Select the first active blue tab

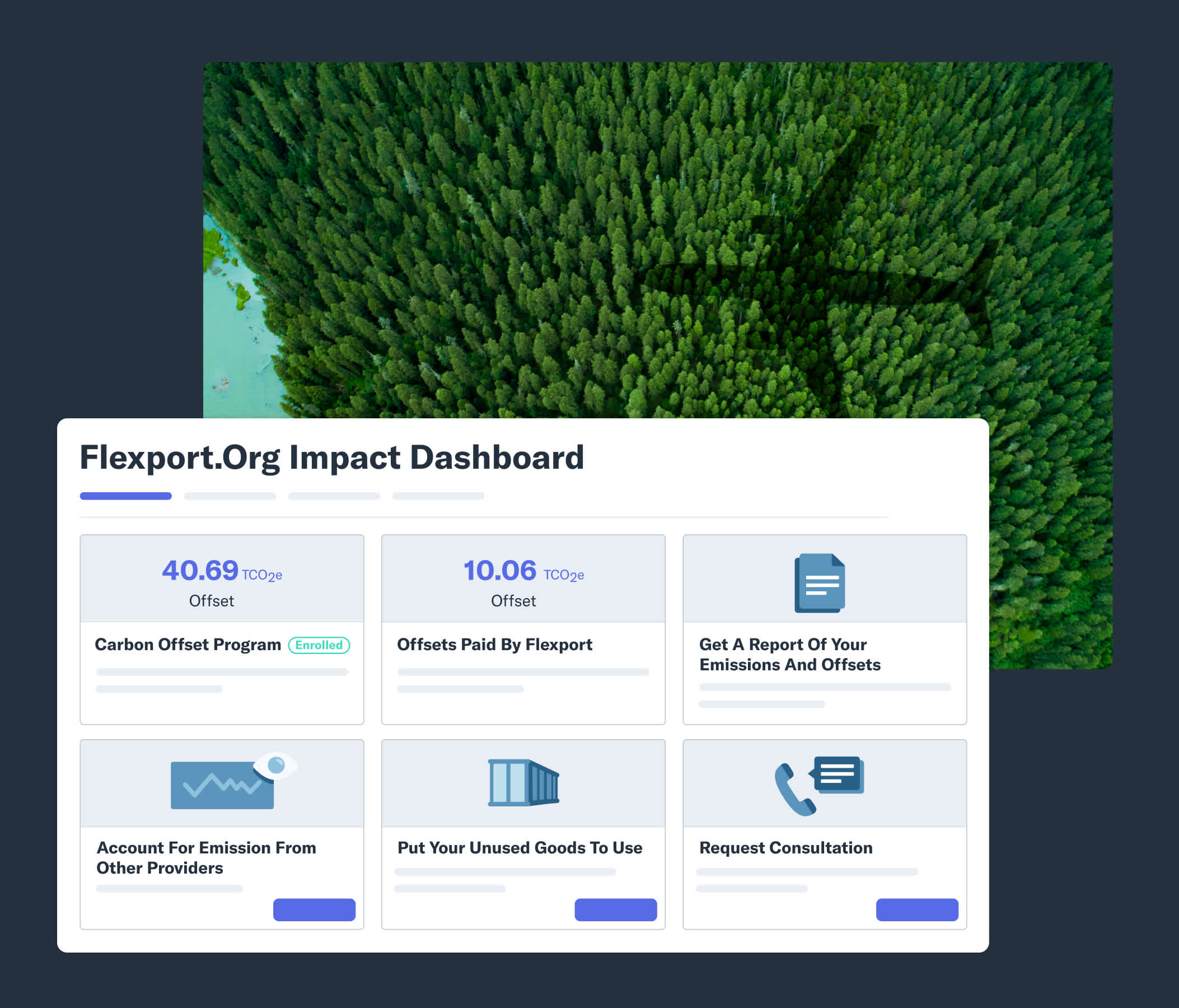click(x=126, y=496)
